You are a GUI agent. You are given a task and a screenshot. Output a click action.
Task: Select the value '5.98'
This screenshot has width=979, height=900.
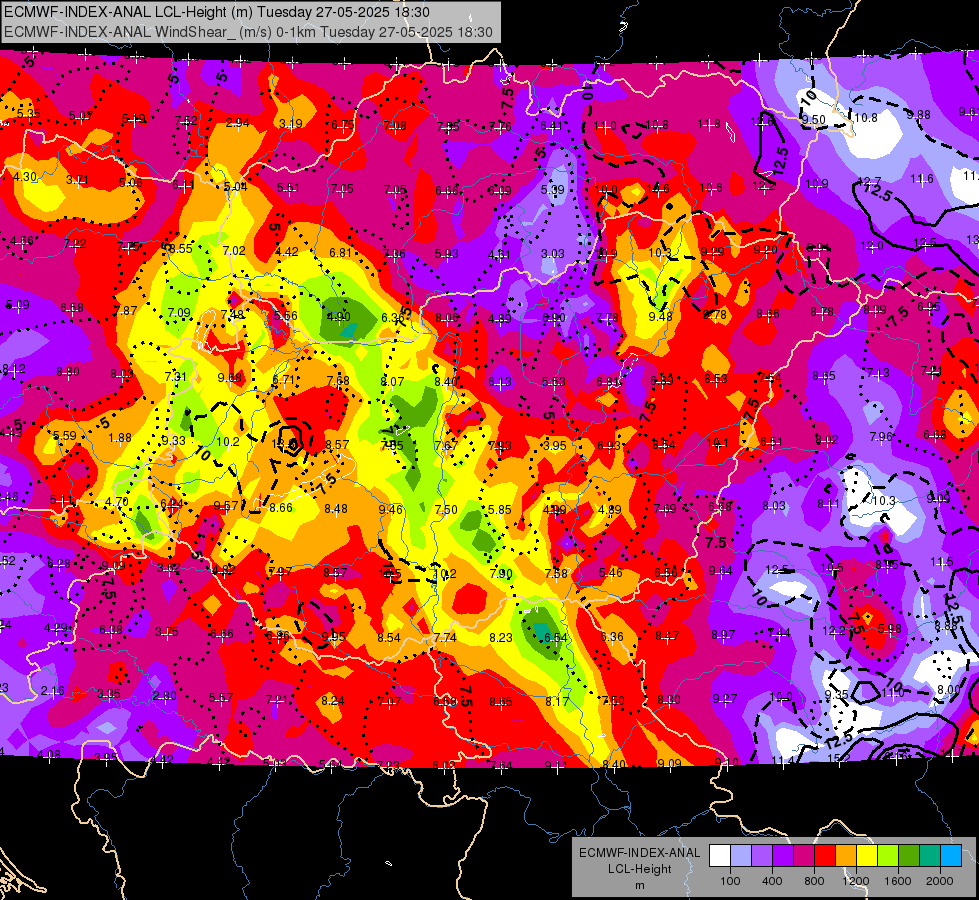[890, 628]
